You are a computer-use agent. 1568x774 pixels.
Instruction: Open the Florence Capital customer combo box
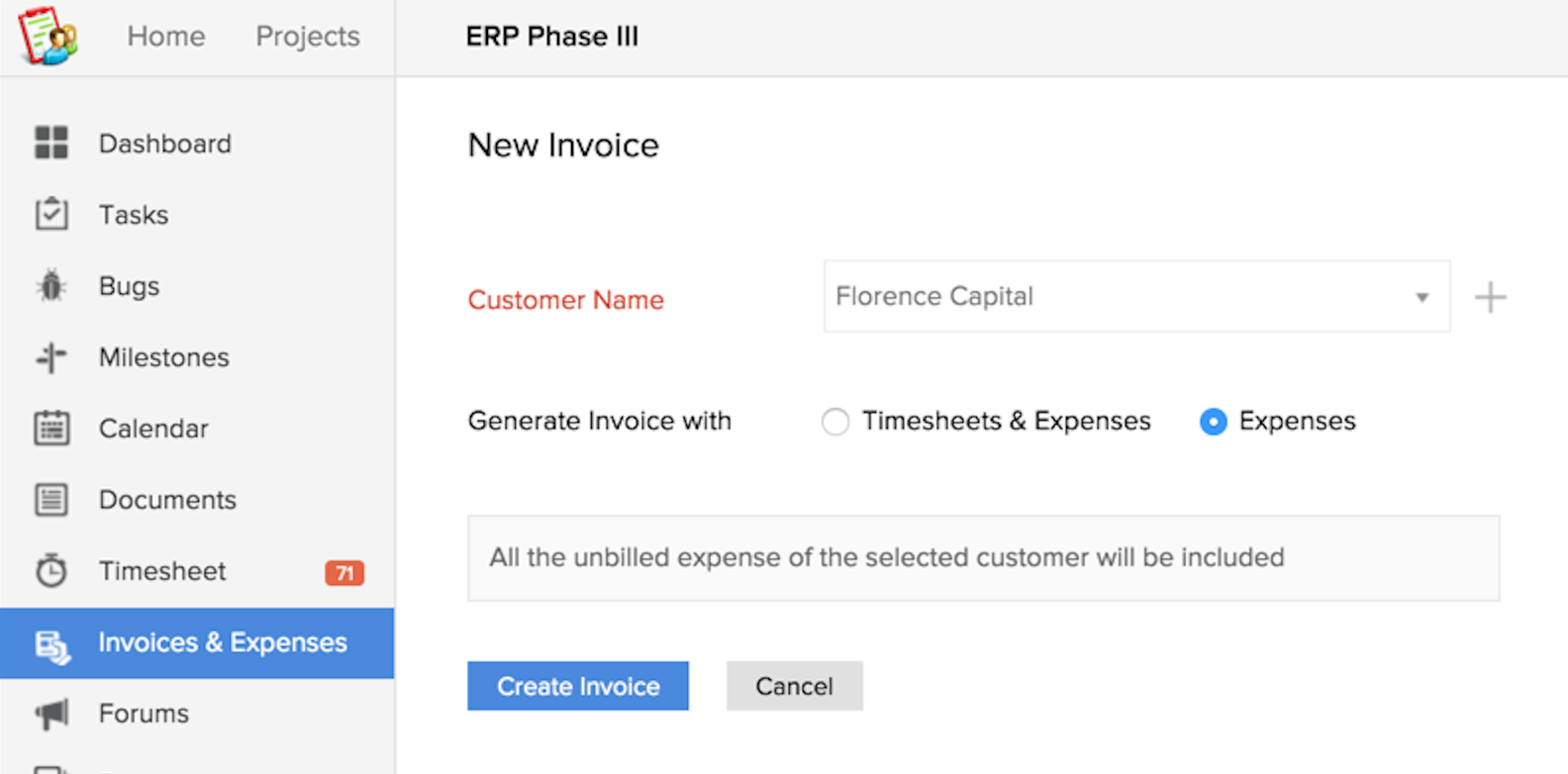pos(1119,297)
